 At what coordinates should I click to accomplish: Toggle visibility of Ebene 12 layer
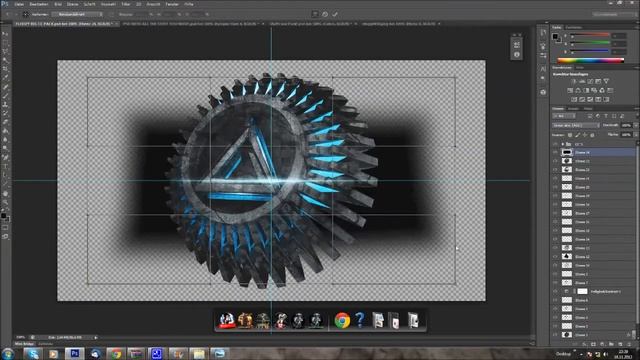555,257
